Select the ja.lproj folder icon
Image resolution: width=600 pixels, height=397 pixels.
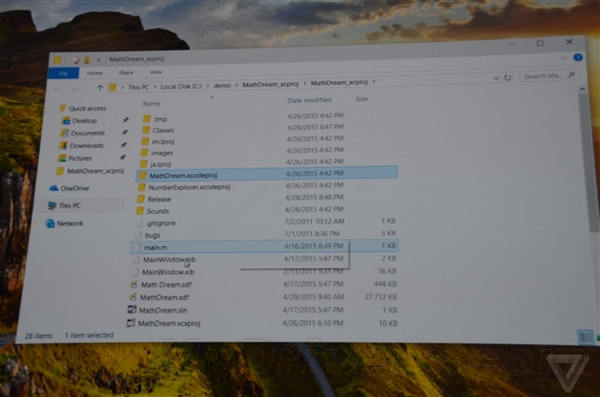[x=143, y=164]
